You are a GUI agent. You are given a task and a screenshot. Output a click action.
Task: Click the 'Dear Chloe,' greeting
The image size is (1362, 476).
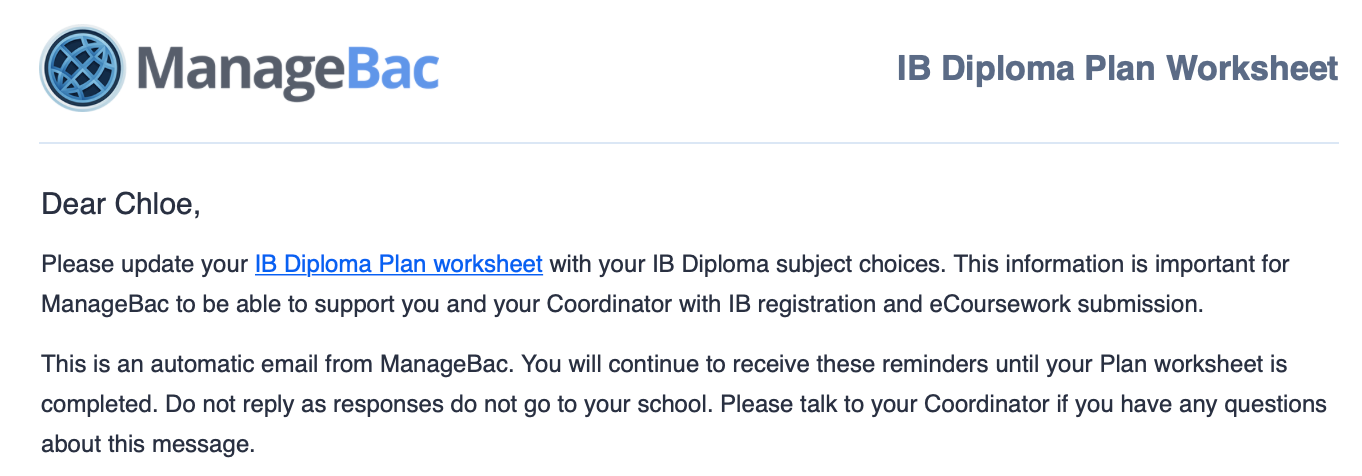(x=121, y=205)
